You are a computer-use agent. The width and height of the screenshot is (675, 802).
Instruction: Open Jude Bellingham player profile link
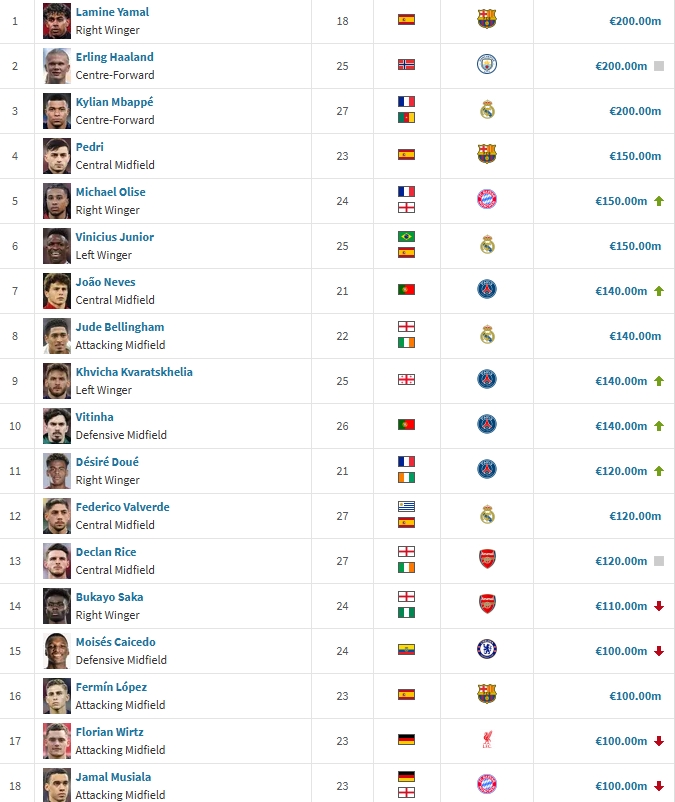point(120,327)
